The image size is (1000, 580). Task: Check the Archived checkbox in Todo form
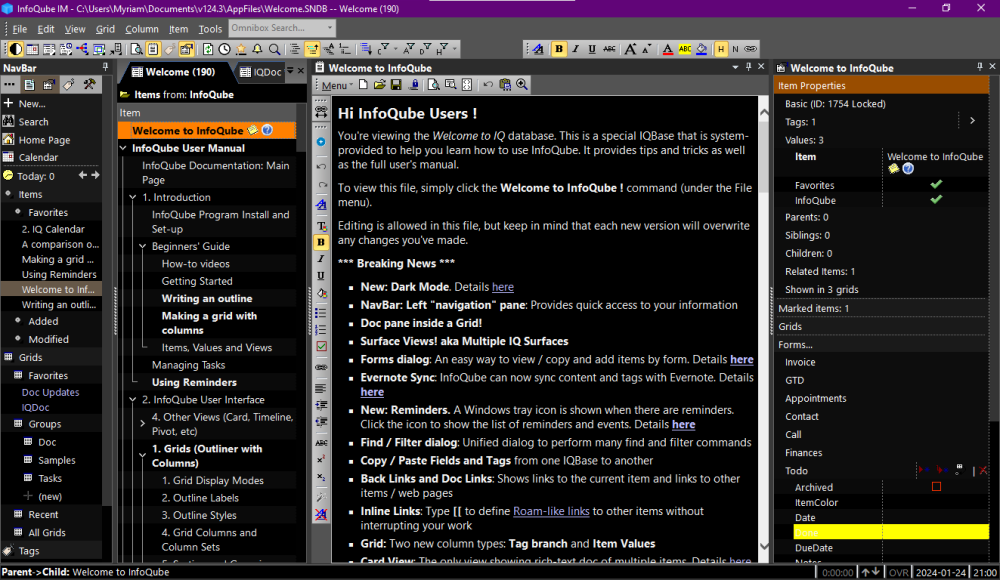click(936, 487)
